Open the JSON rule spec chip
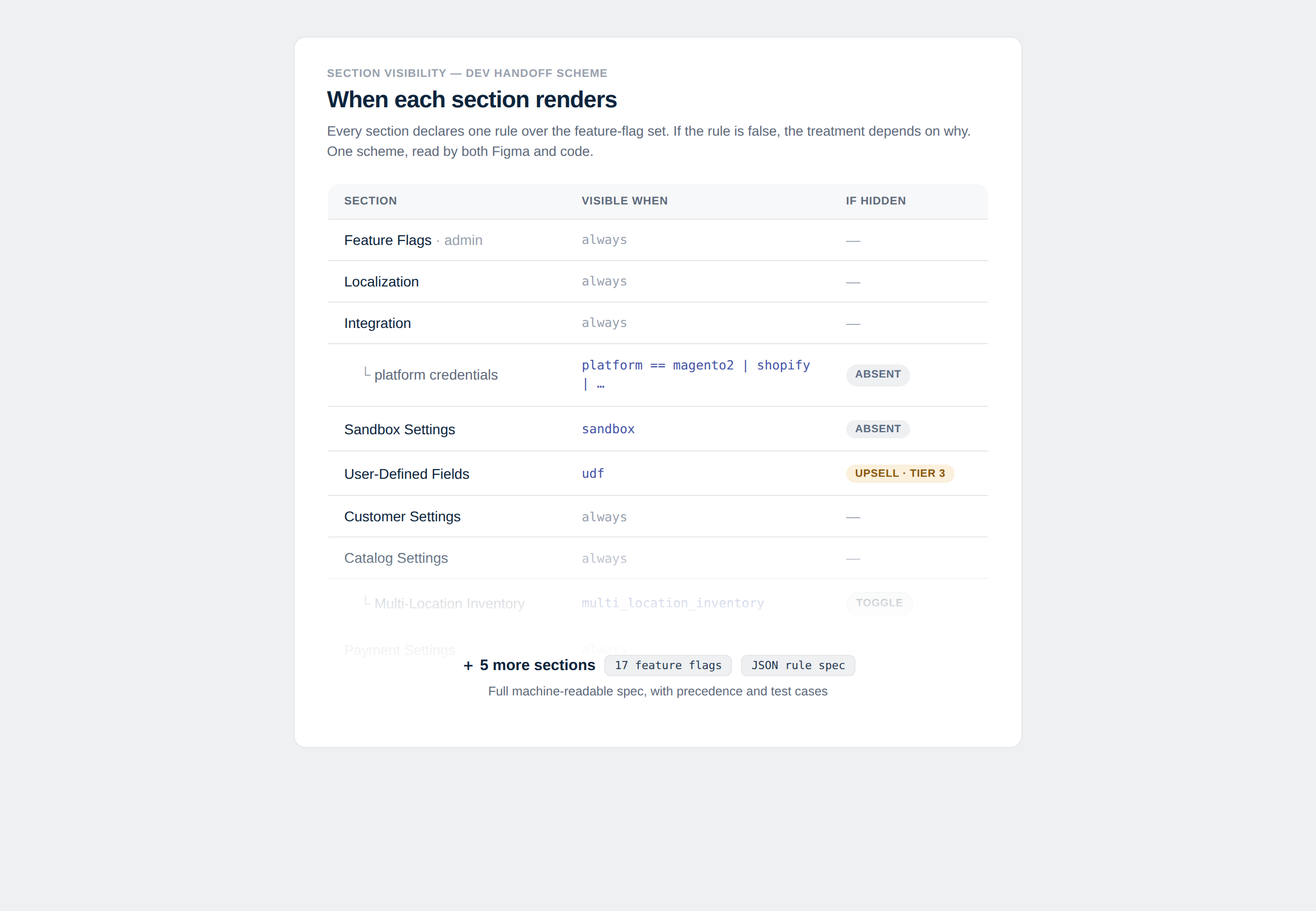The image size is (1316, 911). point(798,666)
